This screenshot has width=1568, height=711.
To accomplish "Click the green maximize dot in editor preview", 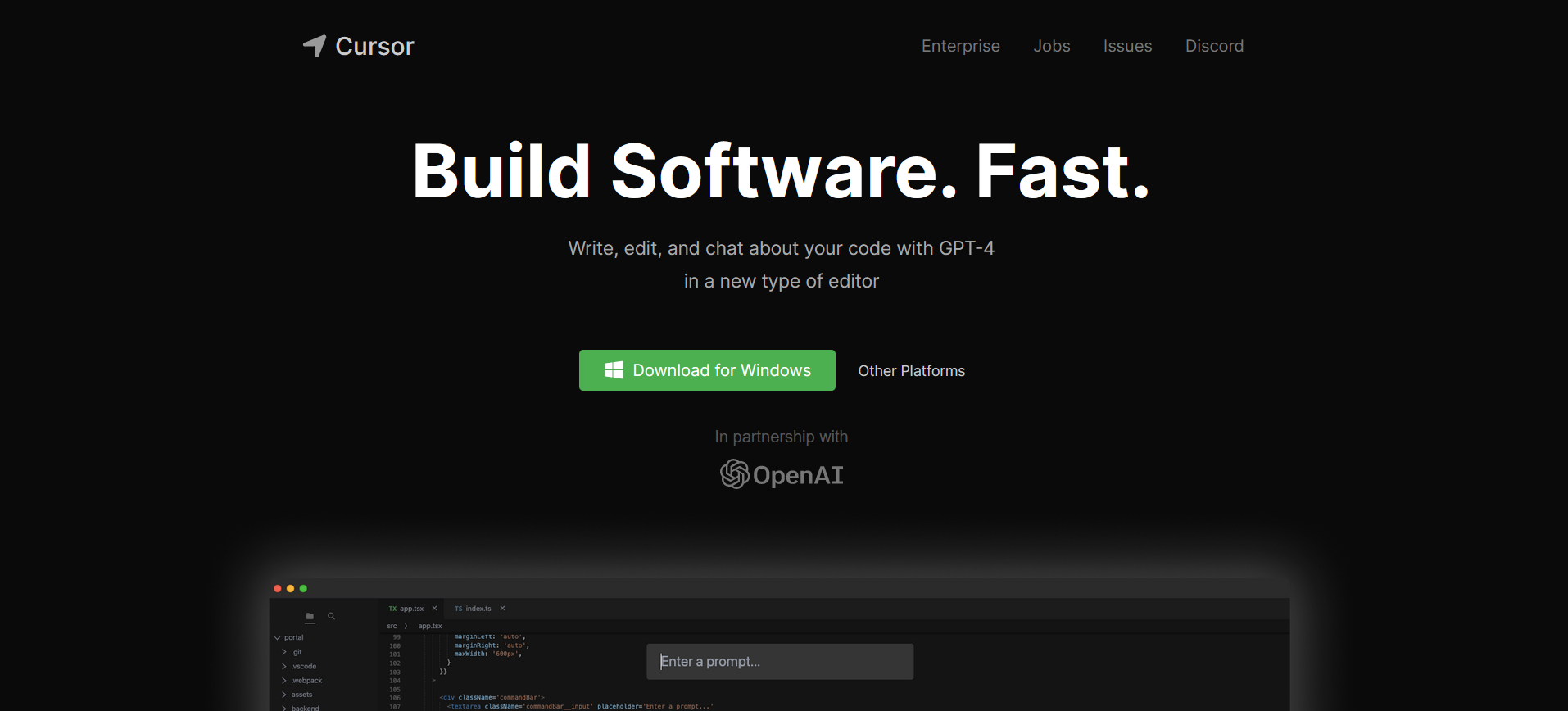I will [x=303, y=589].
